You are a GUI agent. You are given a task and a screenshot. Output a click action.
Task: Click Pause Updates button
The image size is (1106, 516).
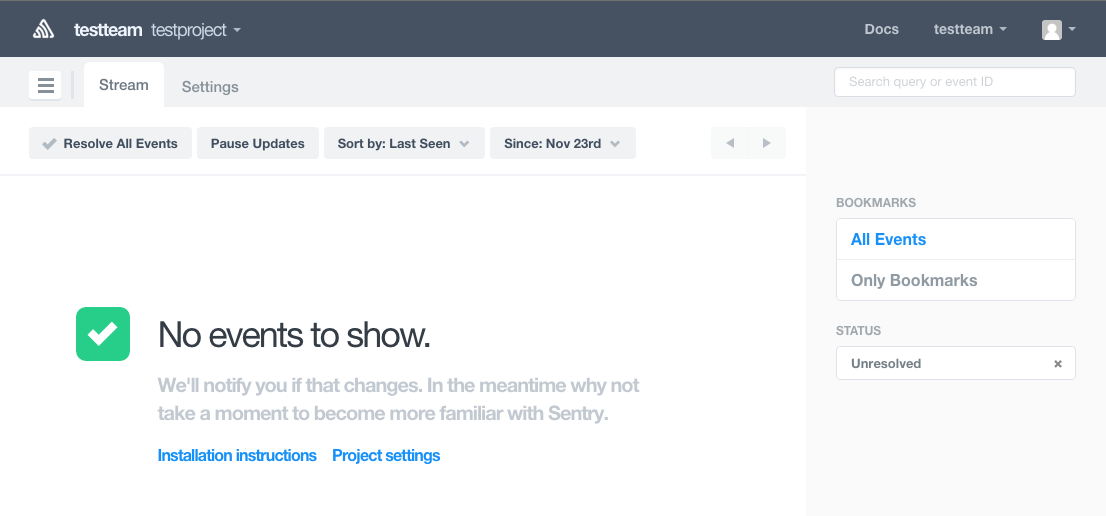[x=257, y=143]
